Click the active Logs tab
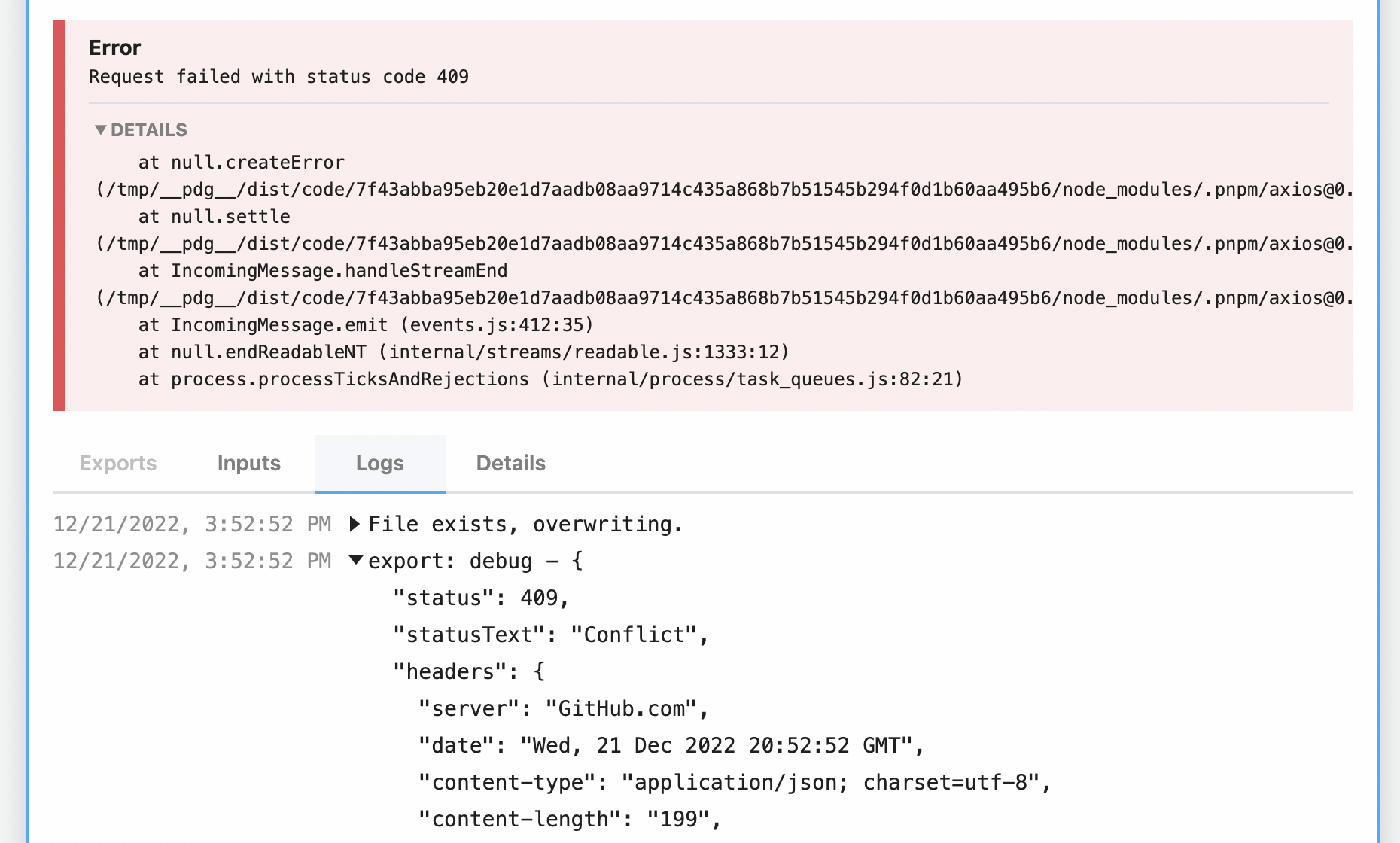 379,464
